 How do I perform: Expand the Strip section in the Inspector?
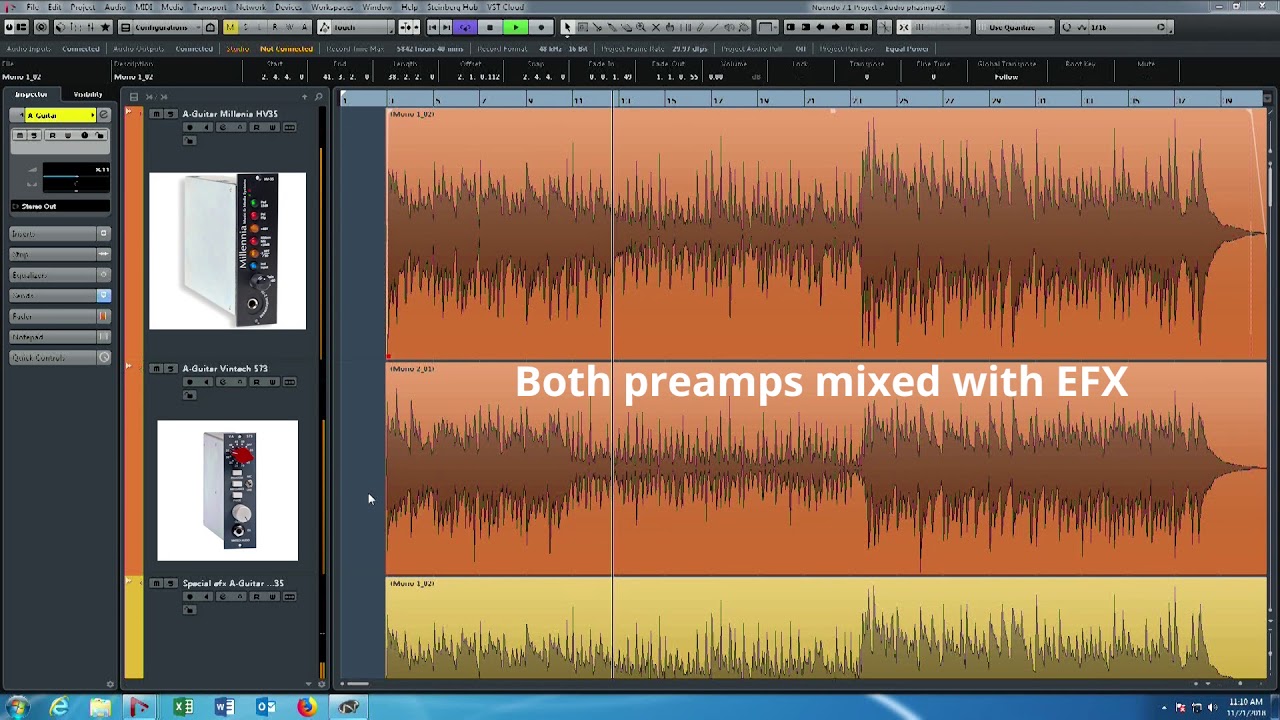click(60, 255)
